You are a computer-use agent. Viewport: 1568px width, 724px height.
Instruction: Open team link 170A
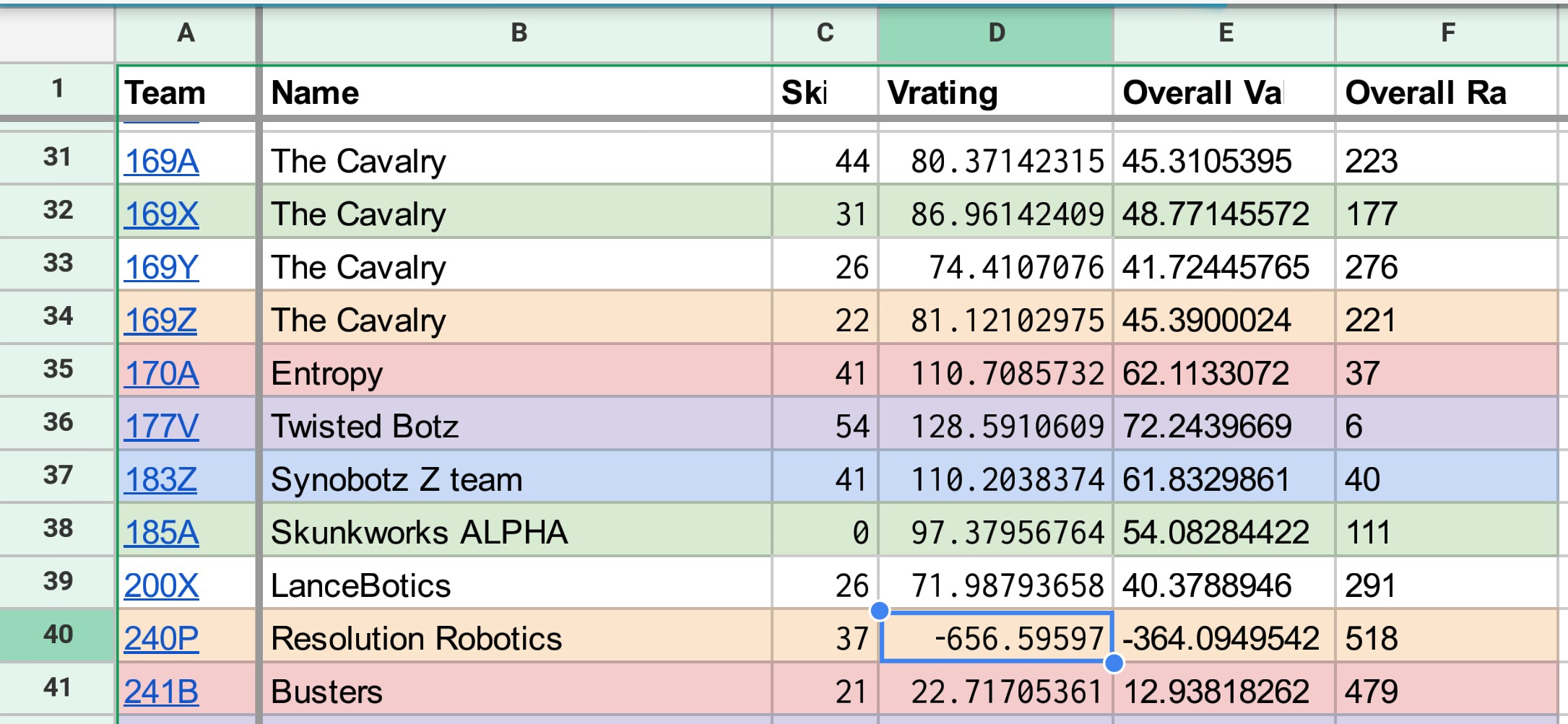click(161, 373)
